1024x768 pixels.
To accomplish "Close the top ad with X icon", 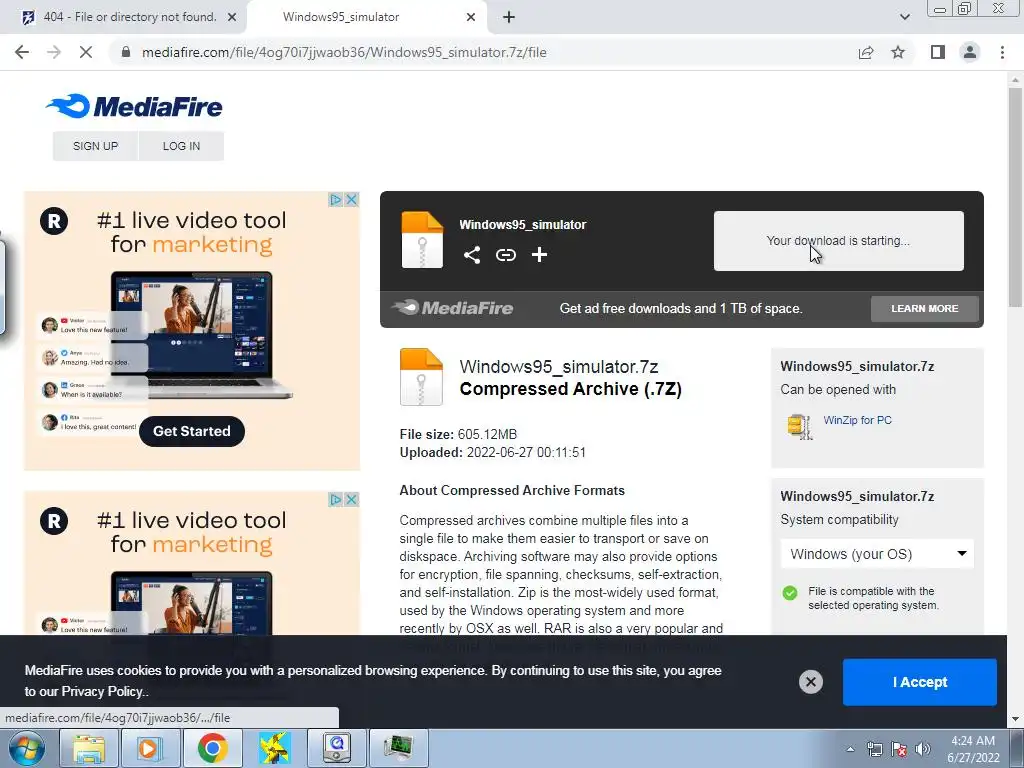I will point(351,199).
